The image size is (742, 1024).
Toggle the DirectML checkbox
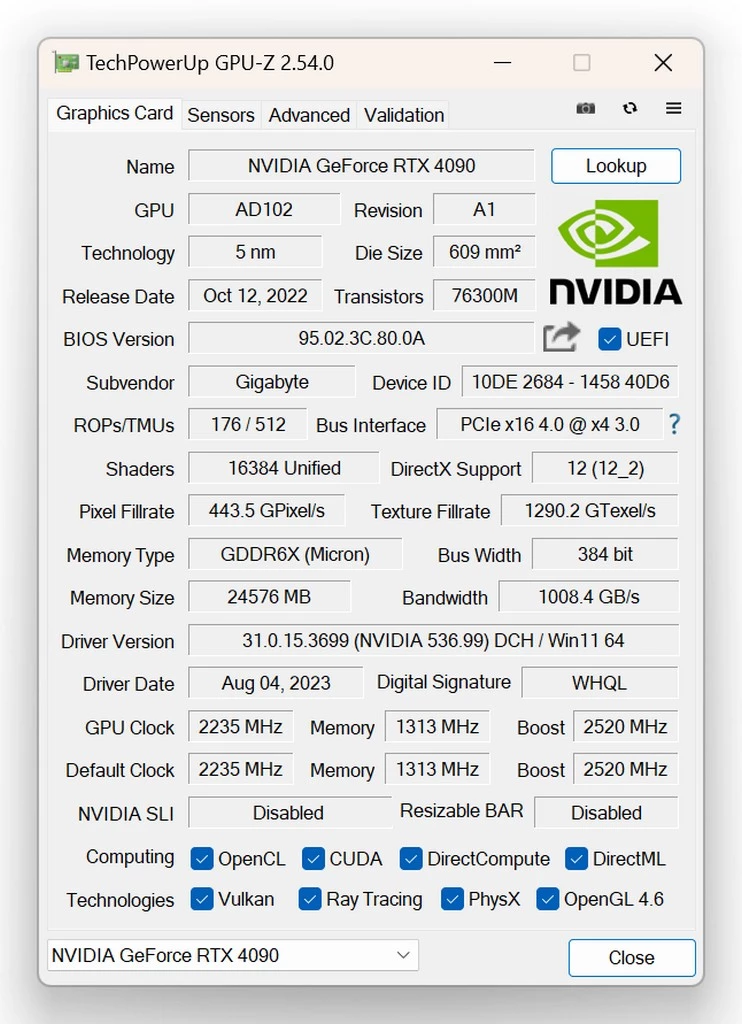[576, 859]
